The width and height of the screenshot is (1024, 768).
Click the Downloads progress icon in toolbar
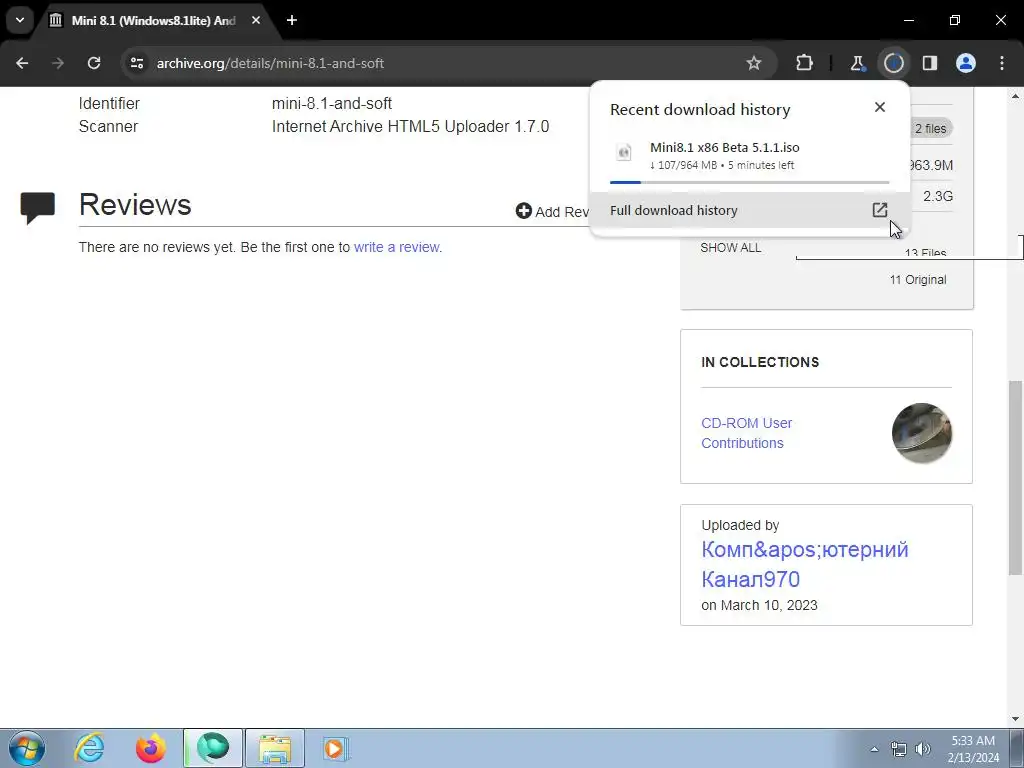[x=893, y=63]
